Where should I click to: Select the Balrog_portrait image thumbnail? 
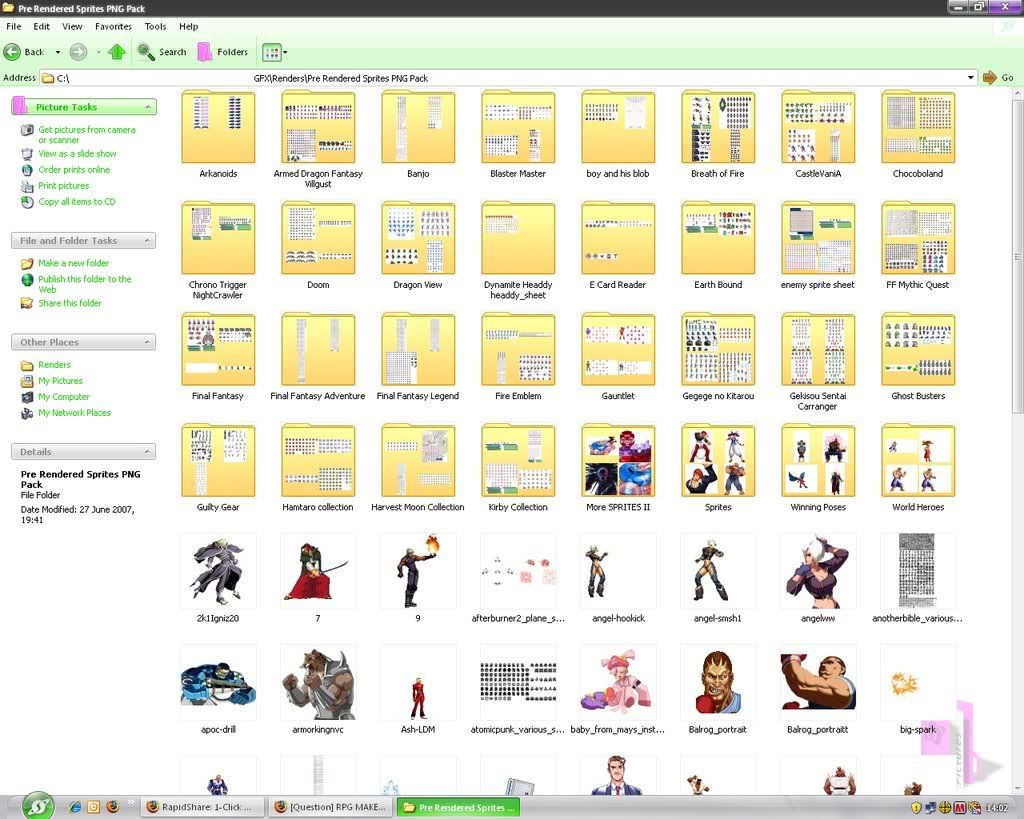pos(718,682)
